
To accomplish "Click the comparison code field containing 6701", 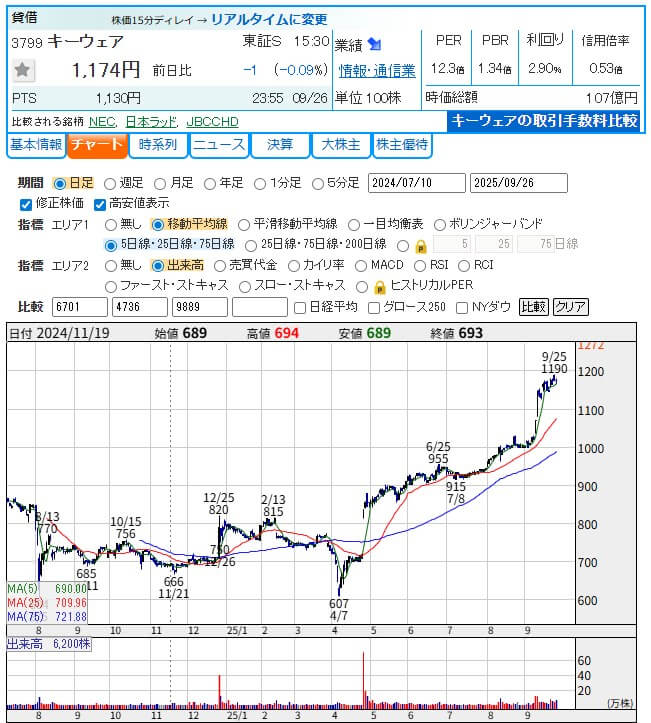I will (x=80, y=307).
